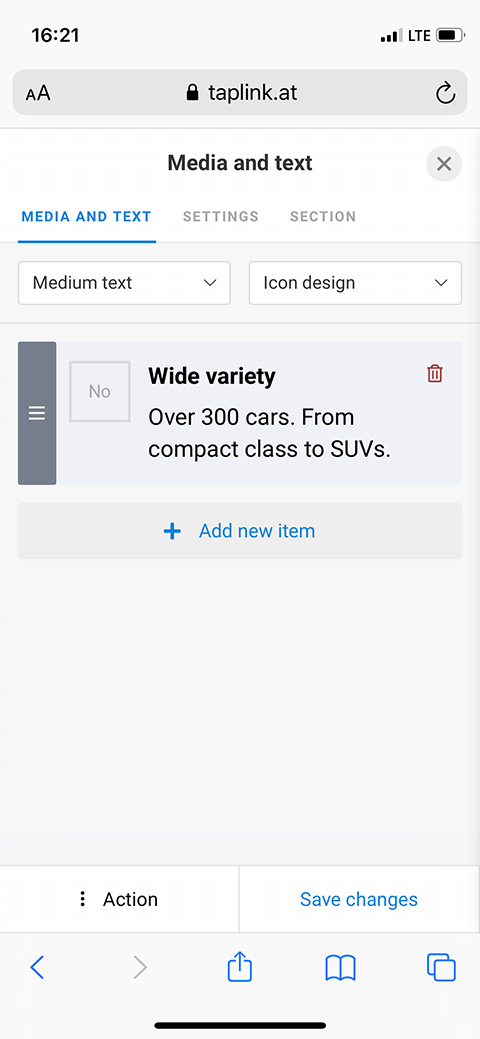Go back with the Safari back arrow

37,967
